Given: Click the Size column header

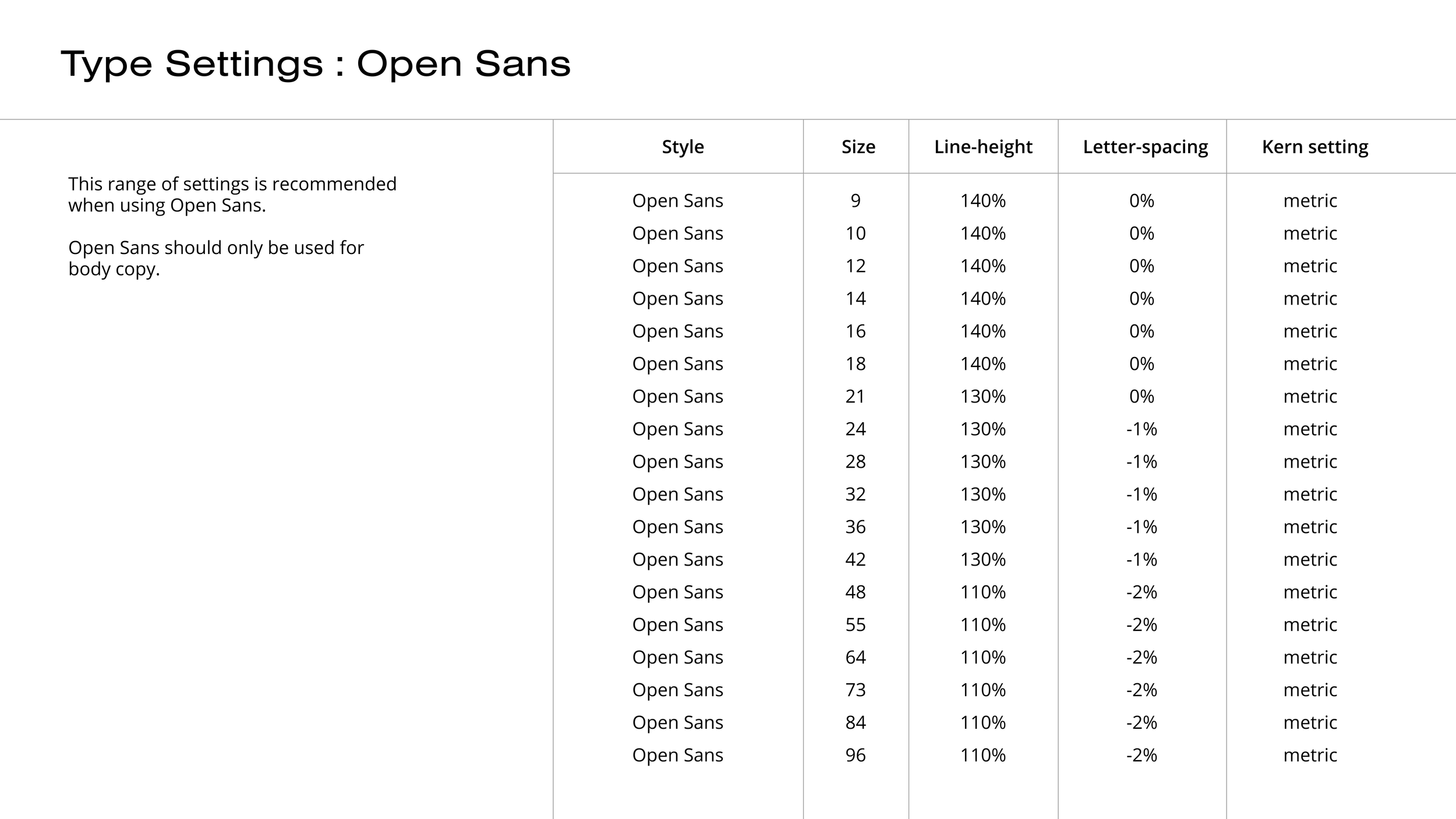Looking at the screenshot, I should [858, 147].
